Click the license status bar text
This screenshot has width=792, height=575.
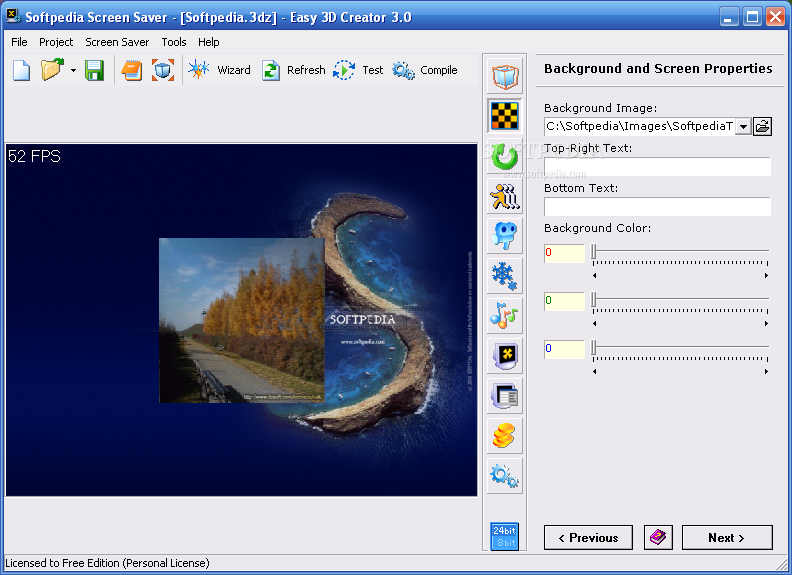tap(107, 563)
